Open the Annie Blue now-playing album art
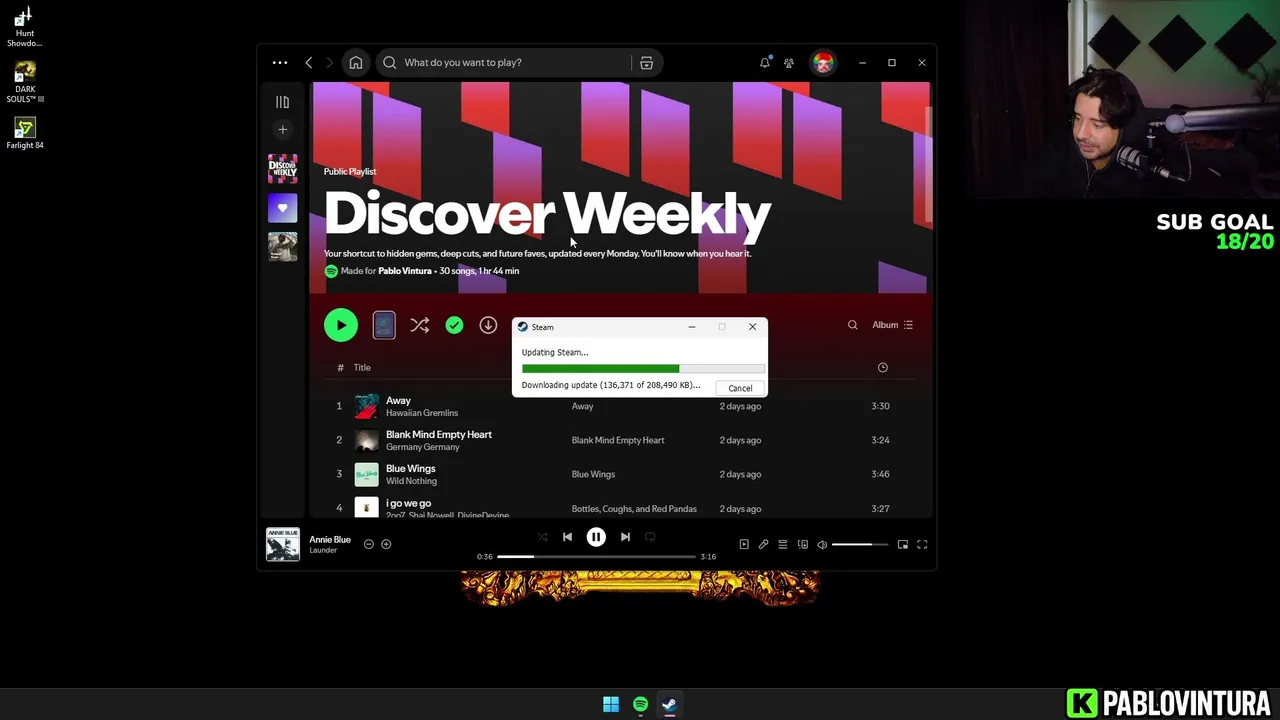 pyautogui.click(x=283, y=544)
